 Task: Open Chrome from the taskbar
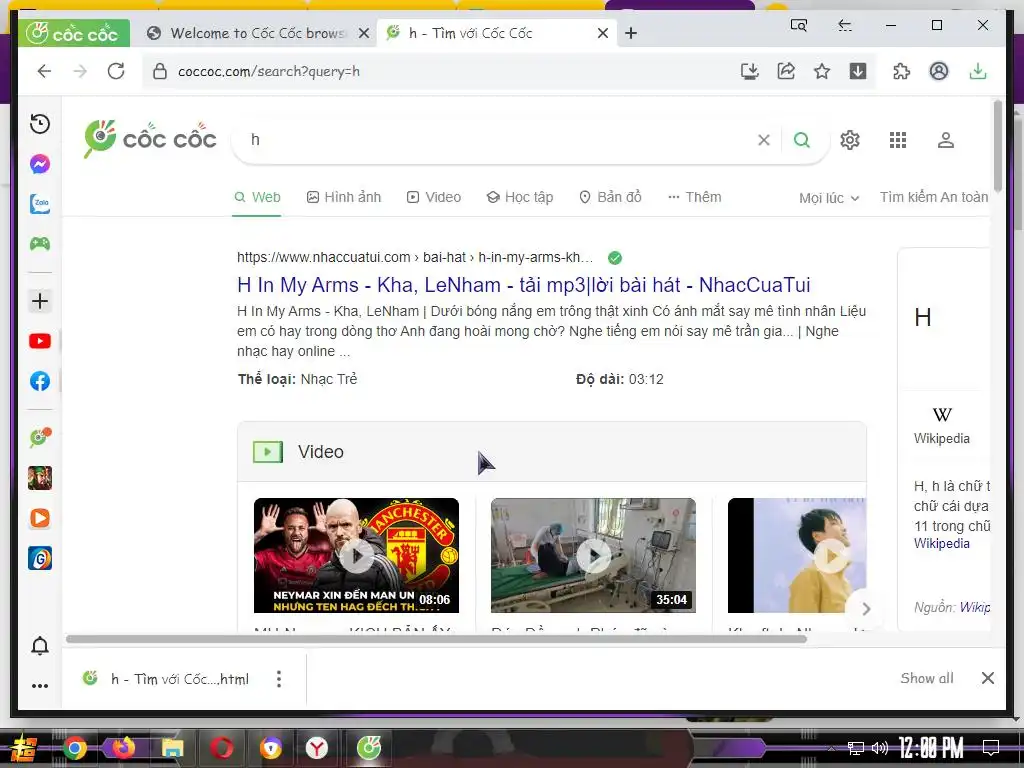pos(75,748)
